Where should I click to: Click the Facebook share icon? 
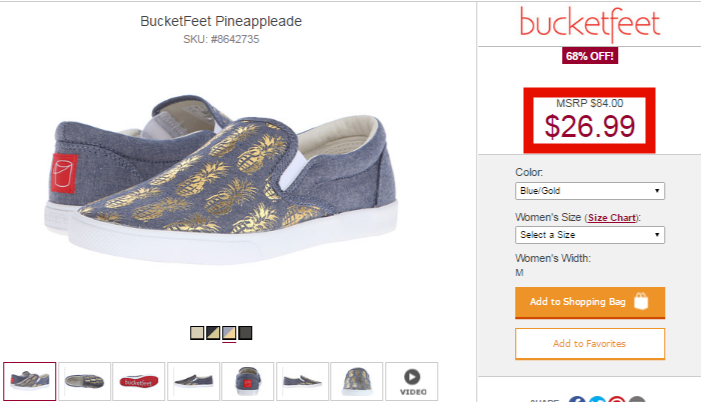pos(577,399)
